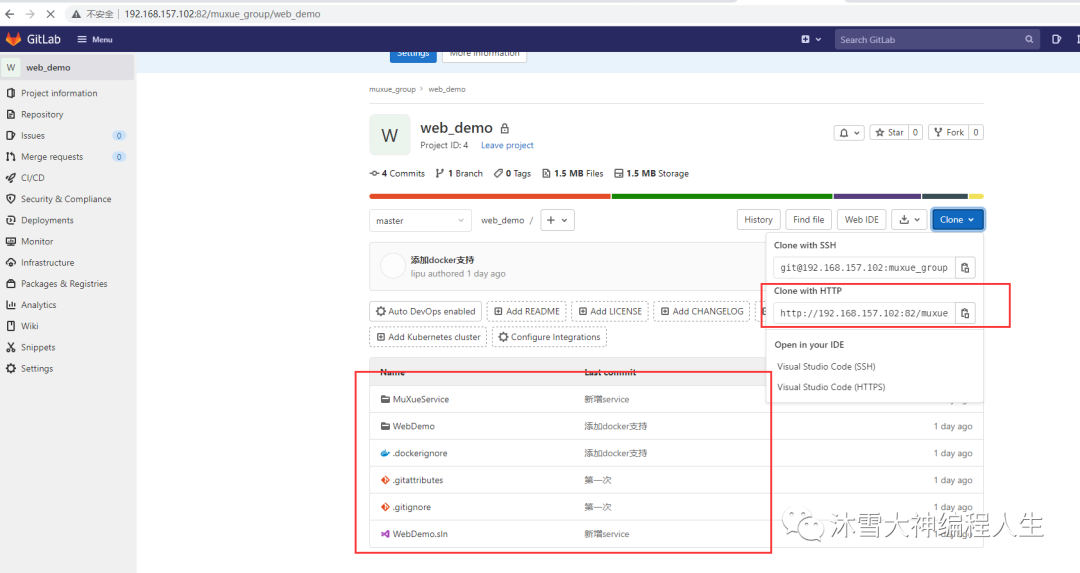The width and height of the screenshot is (1080, 573).
Task: Open Issues in the sidebar
Action: pyautogui.click(x=33, y=136)
